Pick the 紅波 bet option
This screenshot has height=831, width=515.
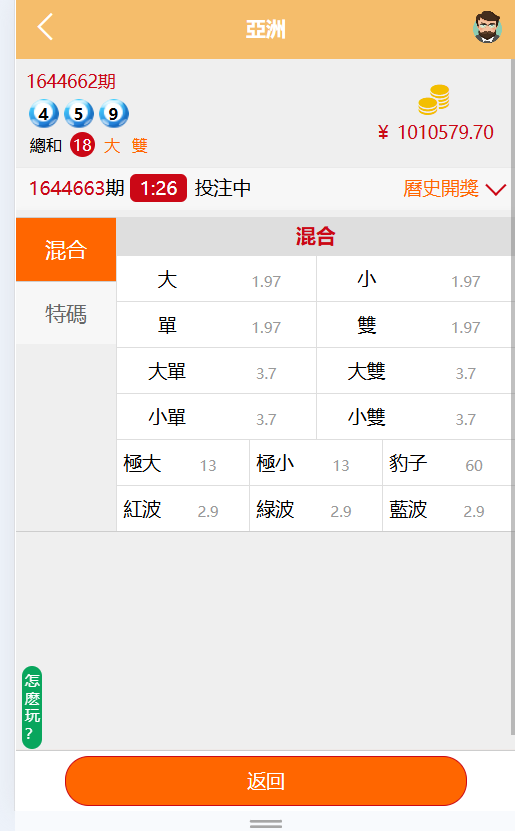183,509
